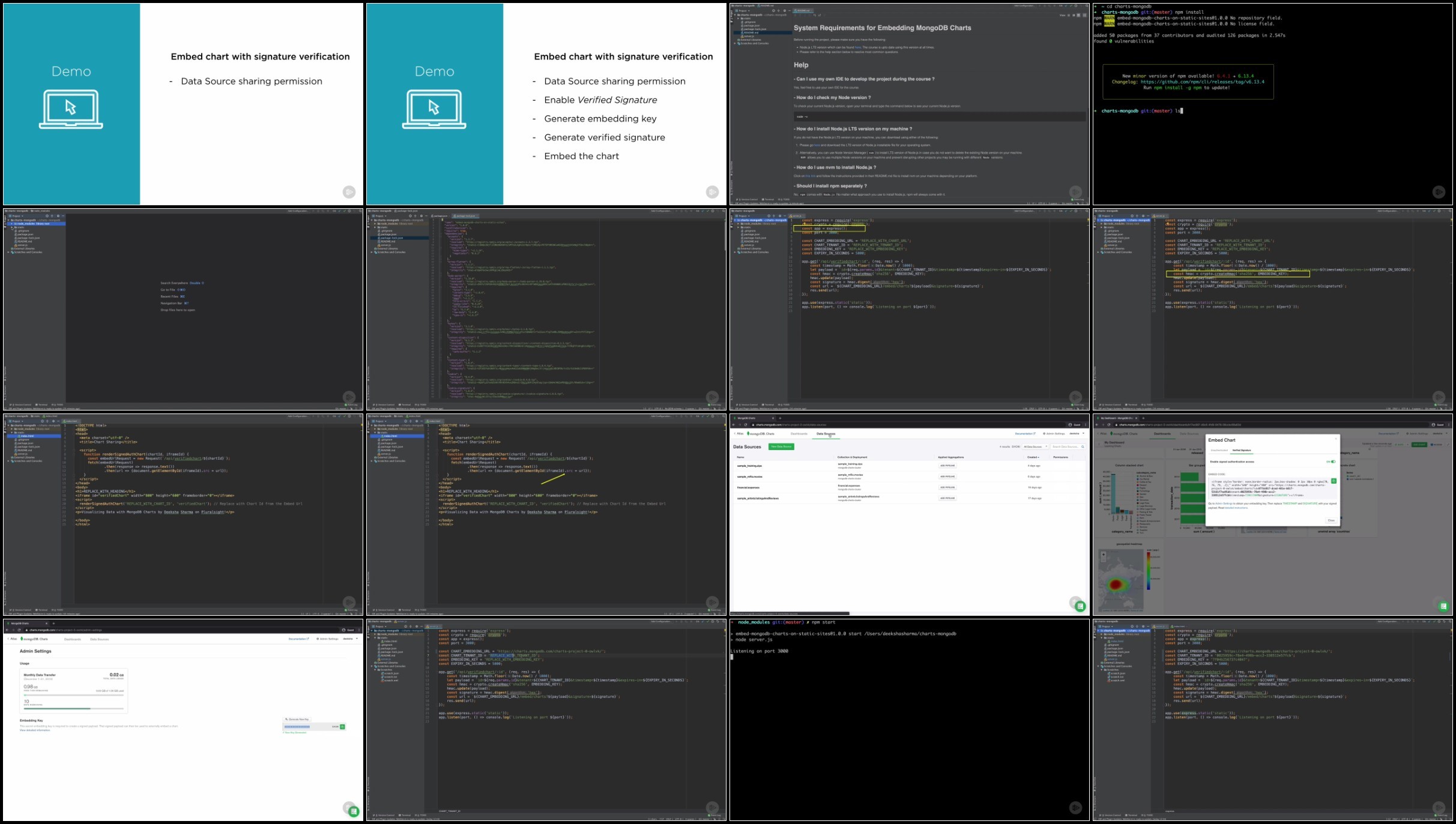Add pipeline for sample_airbnb.listingsAndReviews
The width and height of the screenshot is (1456, 824).
tap(947, 498)
